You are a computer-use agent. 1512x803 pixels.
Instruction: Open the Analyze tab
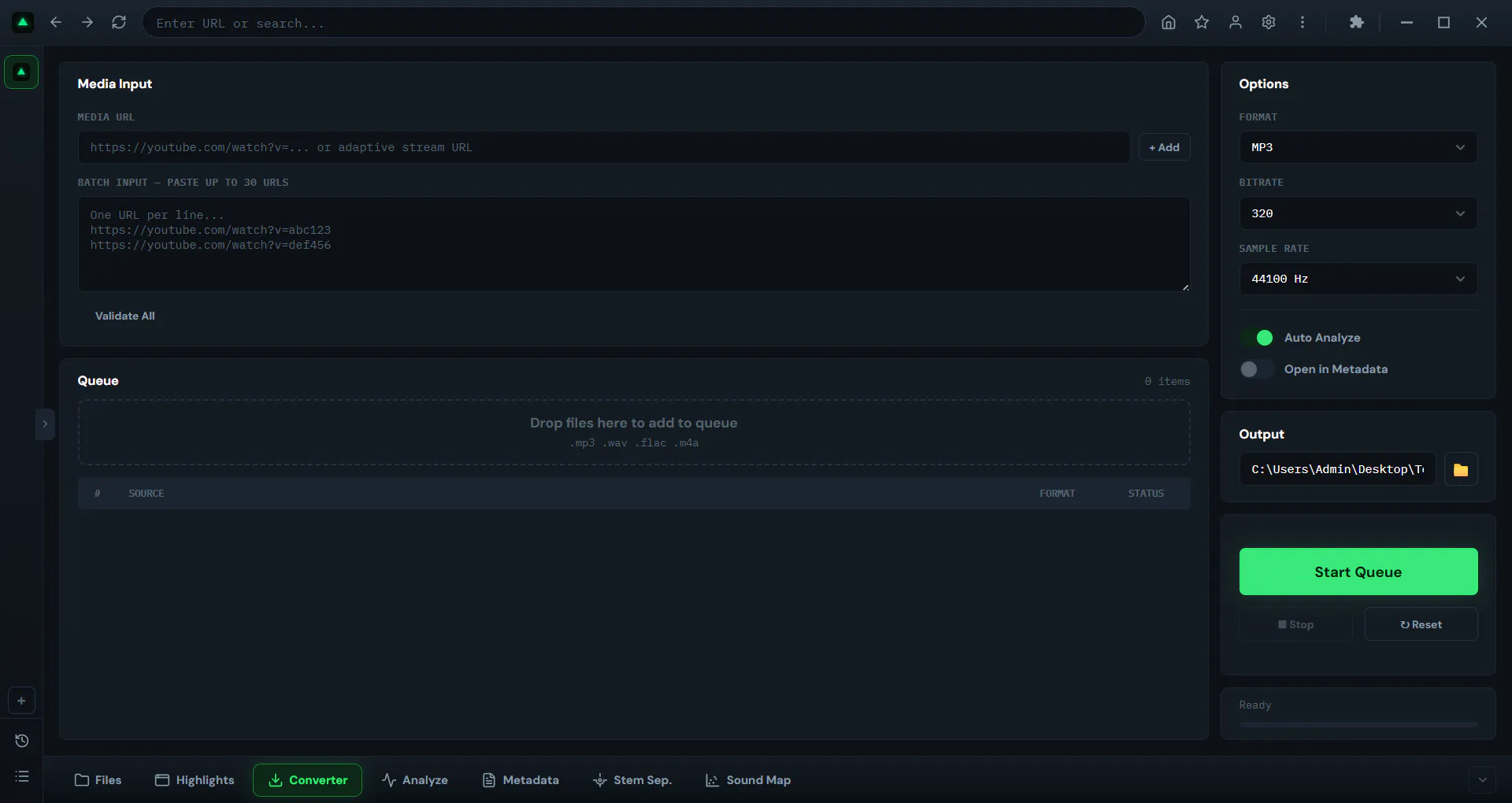click(415, 780)
